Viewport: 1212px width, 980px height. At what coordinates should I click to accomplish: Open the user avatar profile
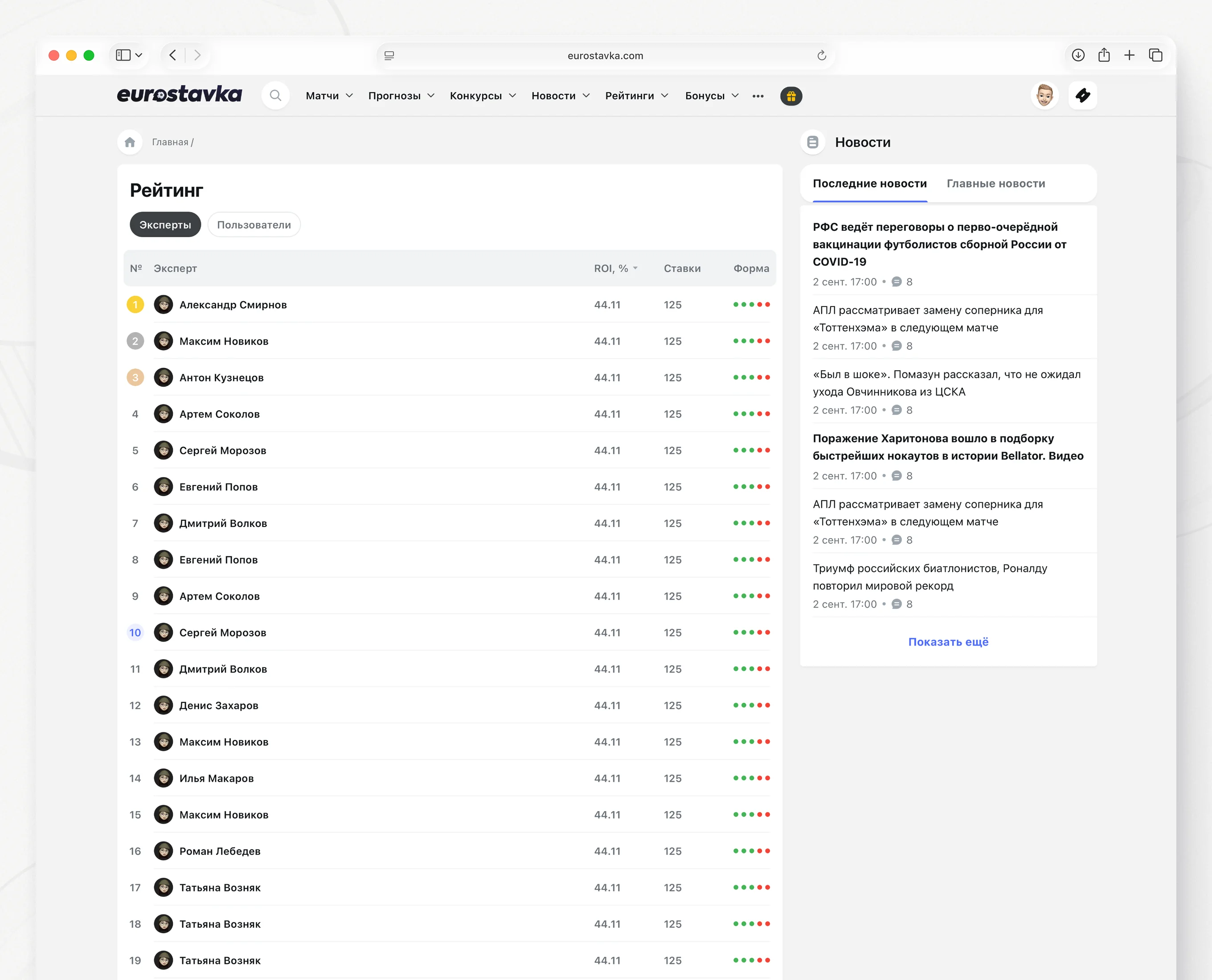point(1044,95)
